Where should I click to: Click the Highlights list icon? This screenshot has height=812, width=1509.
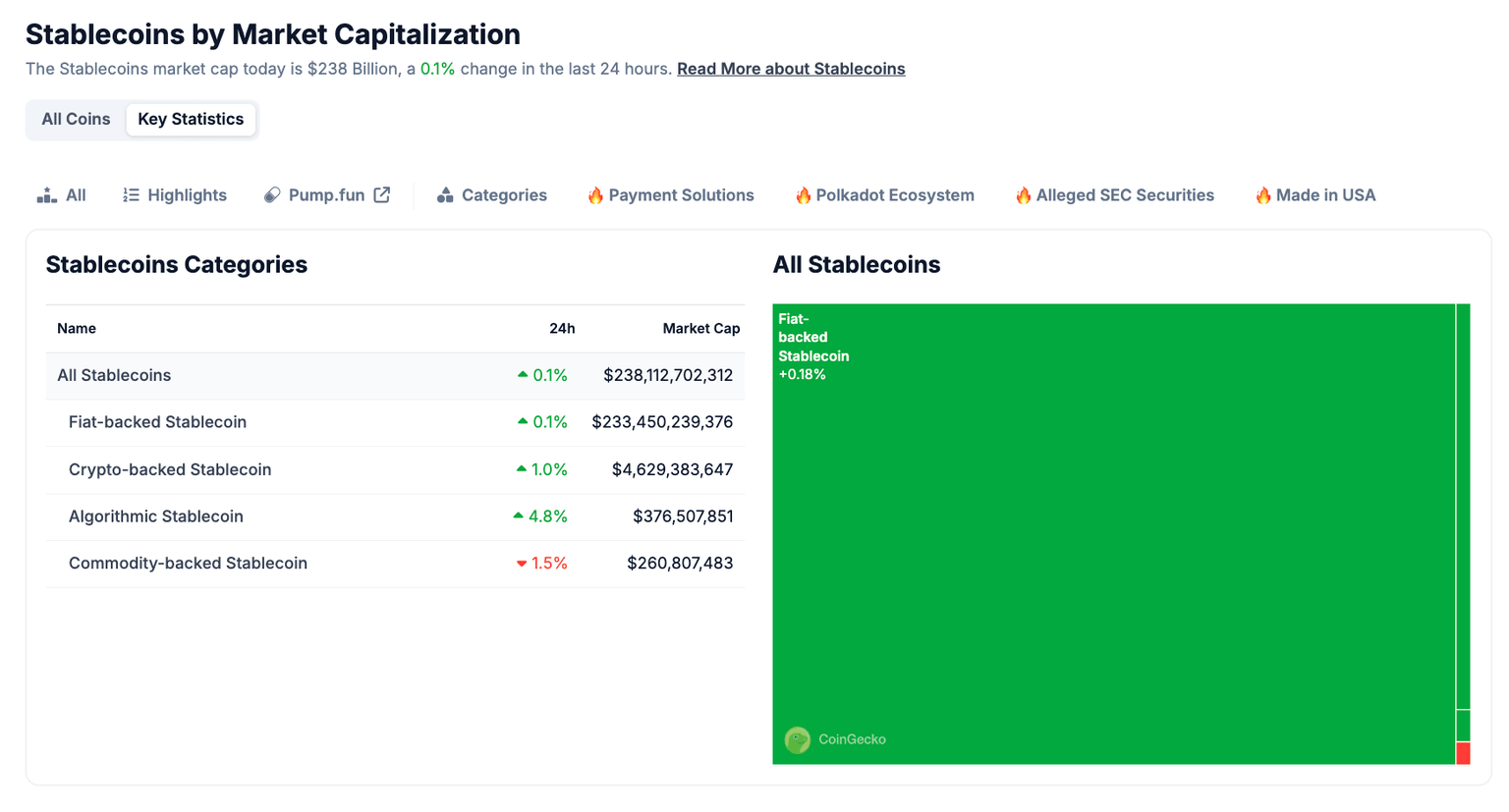click(x=131, y=194)
